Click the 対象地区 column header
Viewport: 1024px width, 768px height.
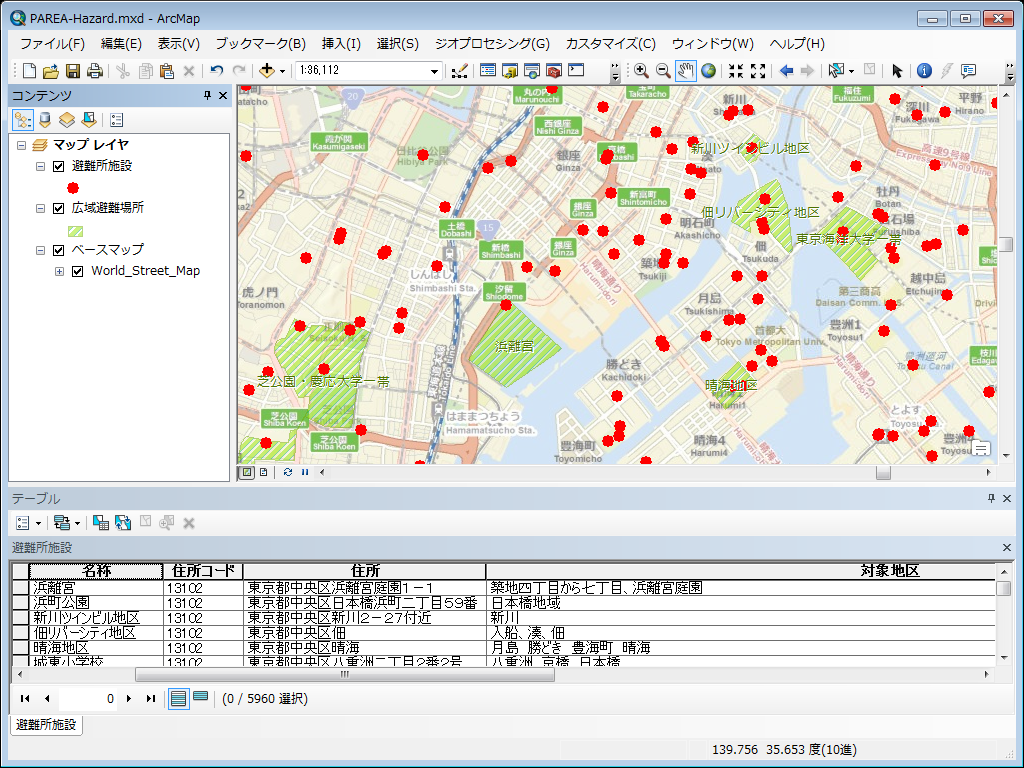pyautogui.click(x=741, y=571)
